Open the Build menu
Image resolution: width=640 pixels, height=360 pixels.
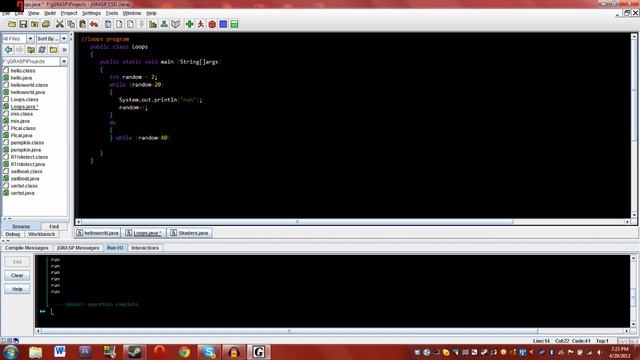(x=50, y=13)
